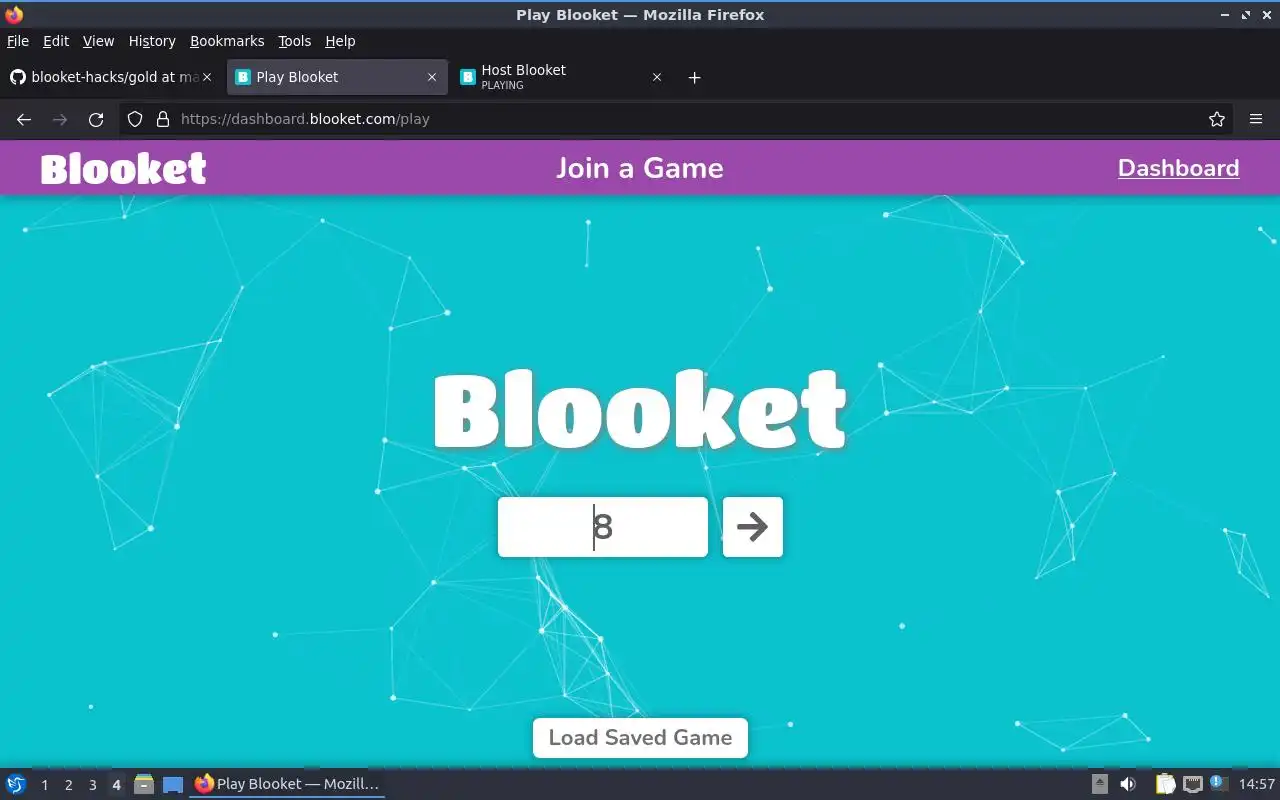Open a new tab with the plus button
The height and width of the screenshot is (800, 1280).
point(695,77)
